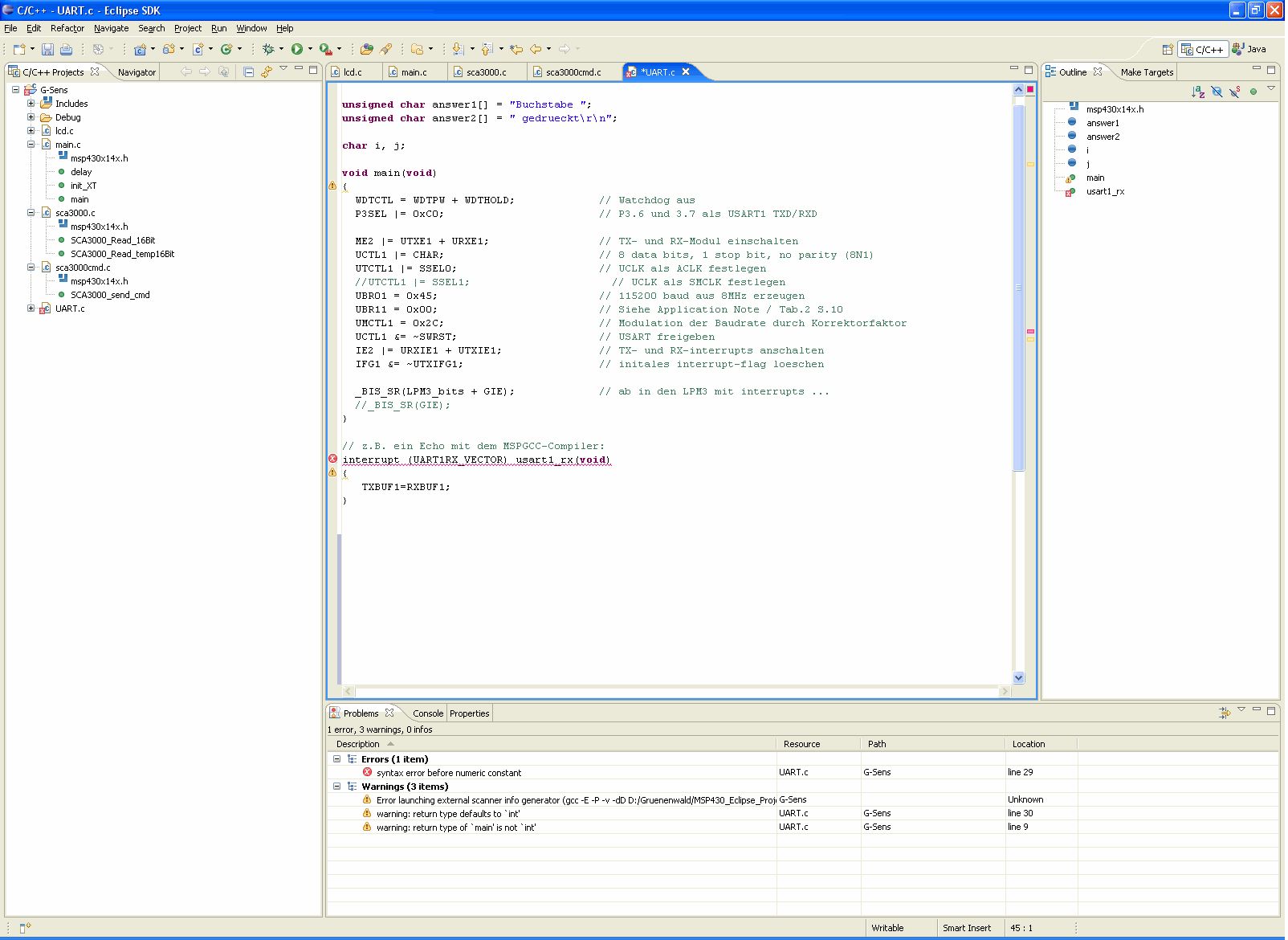Click editor vertical scrollbar down arrow
Viewport: 1288px width, 940px height.
1018,677
